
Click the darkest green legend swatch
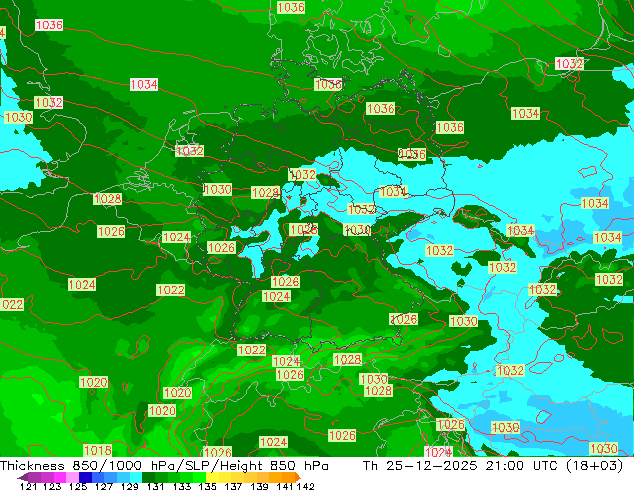coord(148,477)
